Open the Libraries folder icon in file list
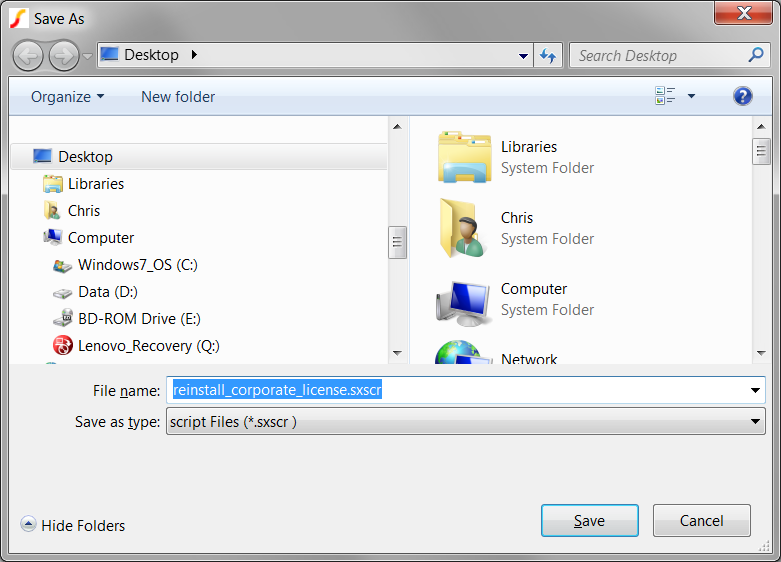 click(464, 157)
